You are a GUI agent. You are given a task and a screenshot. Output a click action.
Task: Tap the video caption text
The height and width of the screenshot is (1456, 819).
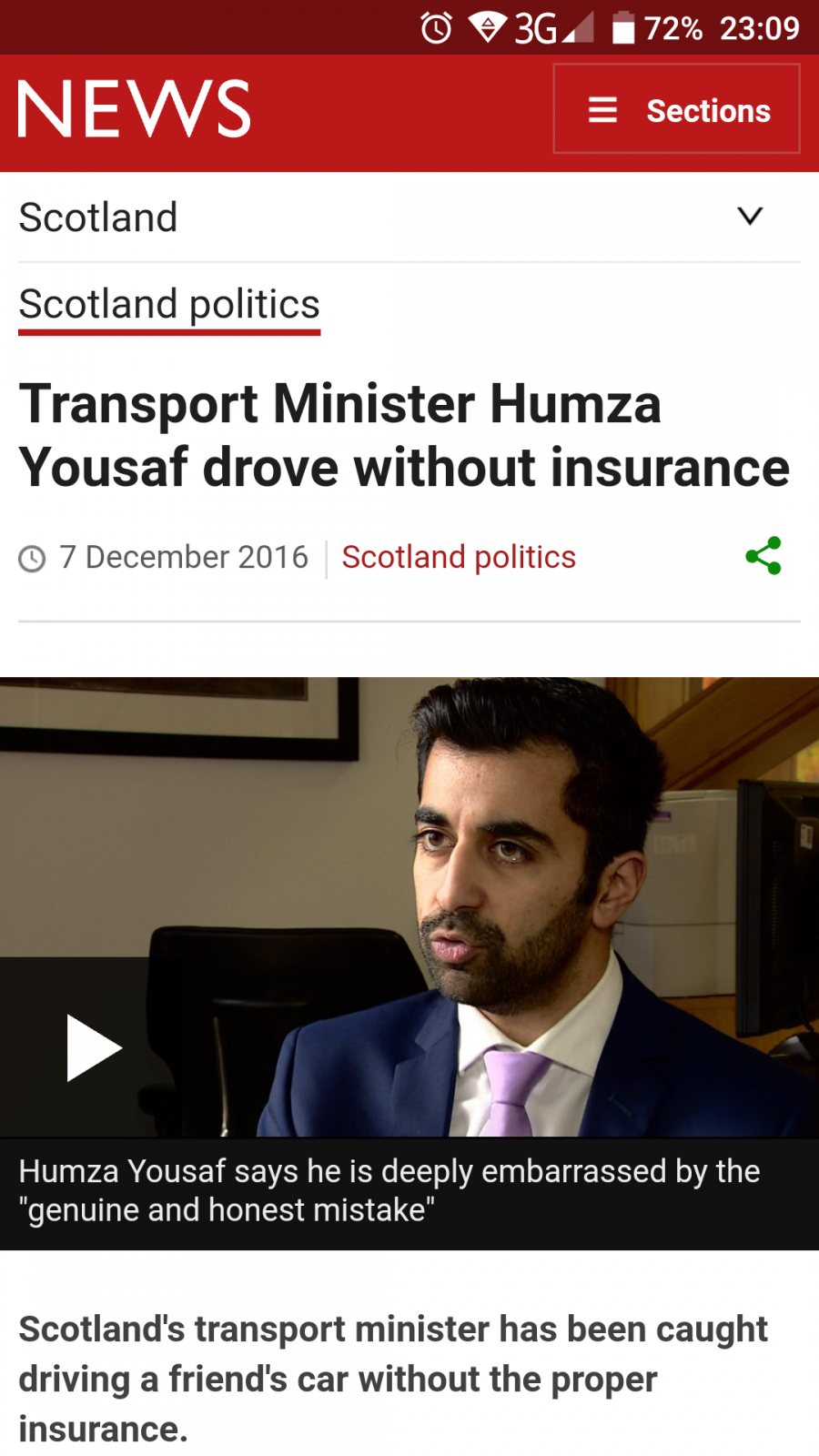tap(389, 1190)
